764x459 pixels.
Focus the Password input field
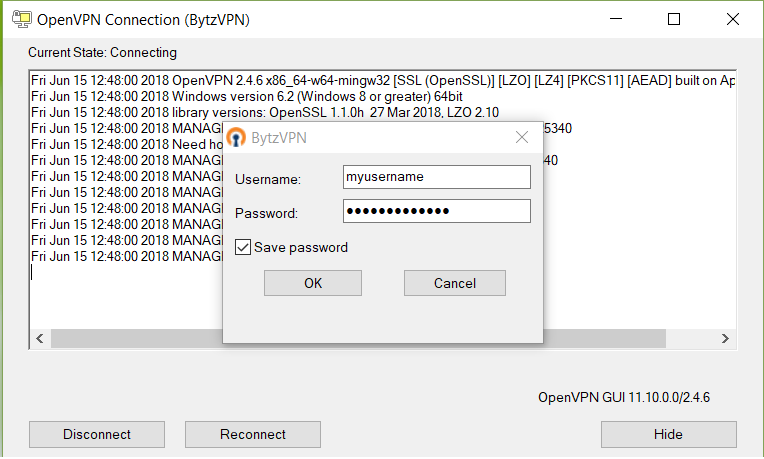coord(437,211)
